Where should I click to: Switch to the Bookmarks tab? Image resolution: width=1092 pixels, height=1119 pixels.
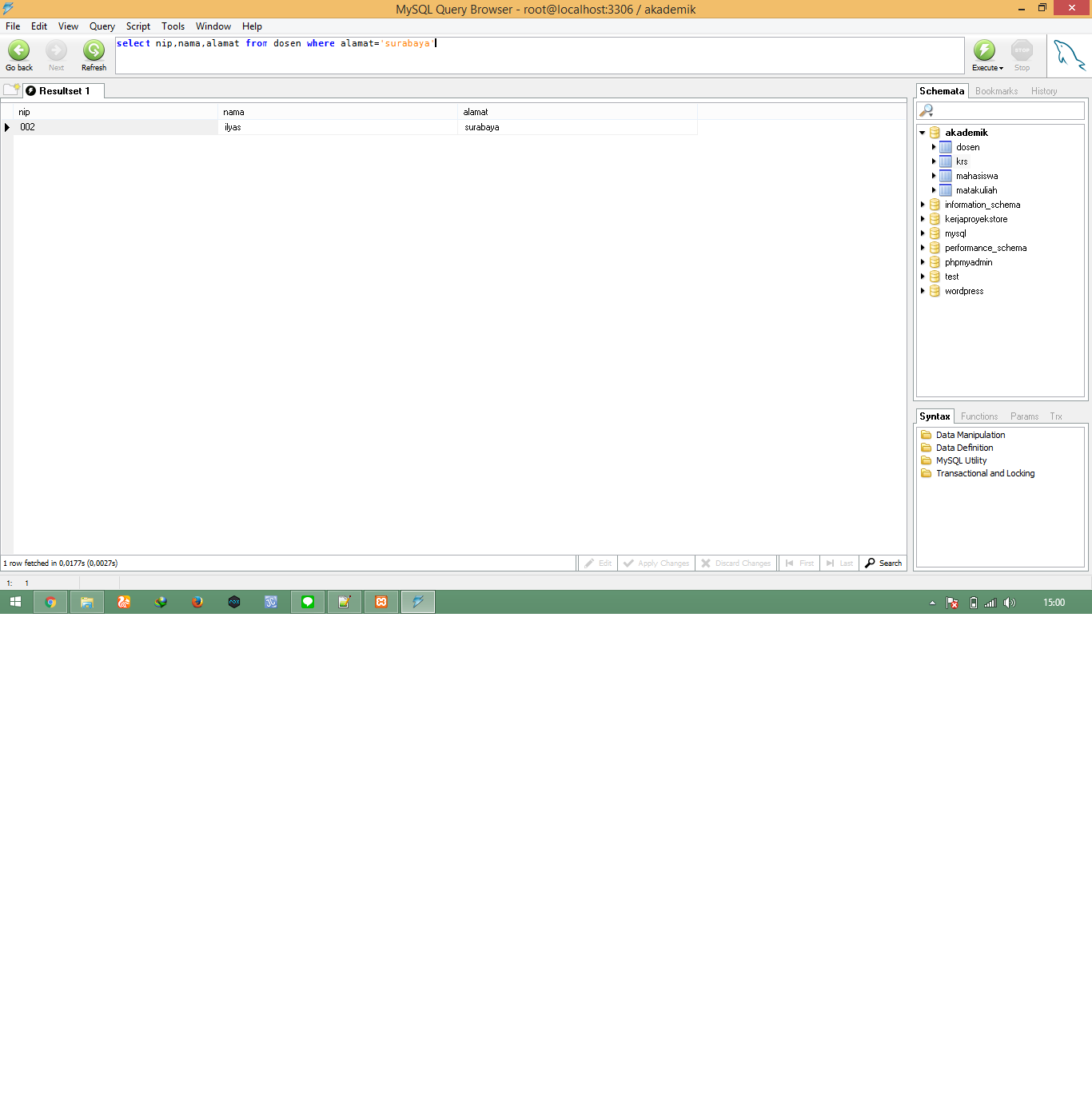995,90
